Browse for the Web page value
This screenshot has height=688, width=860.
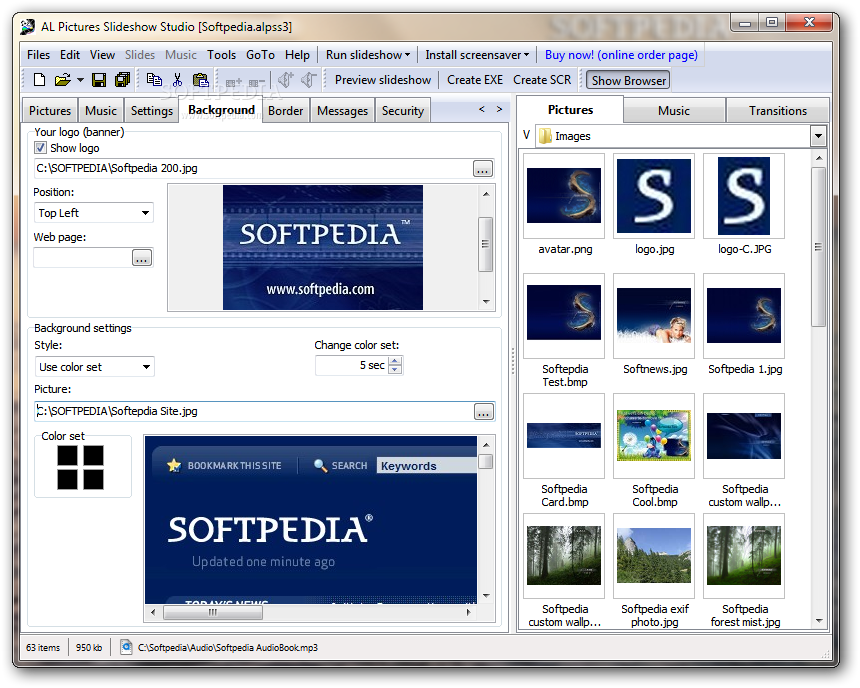coord(142,258)
